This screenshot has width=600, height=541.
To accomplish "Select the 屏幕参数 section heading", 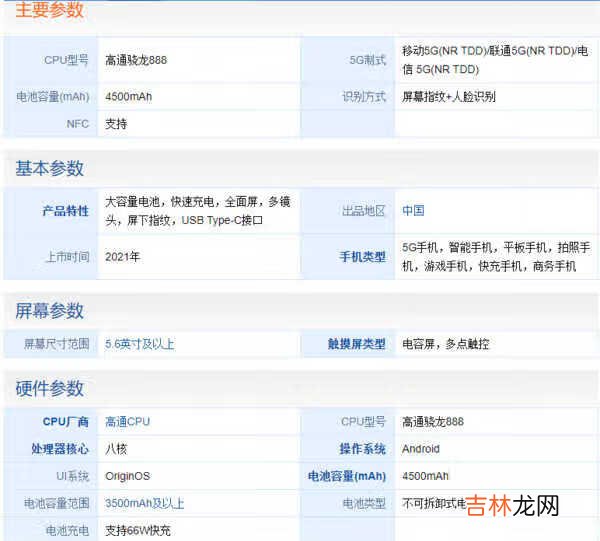I will pyautogui.click(x=49, y=311).
